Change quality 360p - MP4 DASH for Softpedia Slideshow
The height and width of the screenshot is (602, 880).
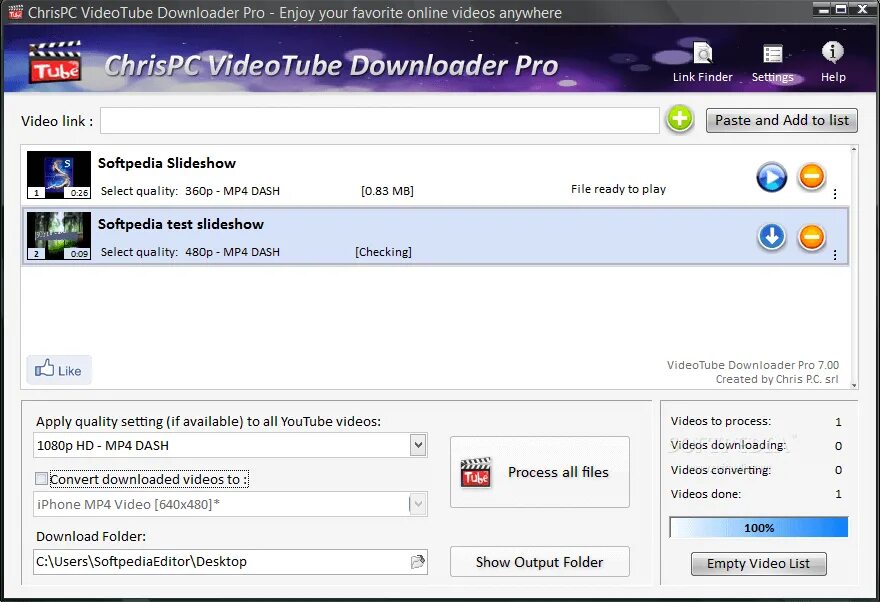click(232, 191)
